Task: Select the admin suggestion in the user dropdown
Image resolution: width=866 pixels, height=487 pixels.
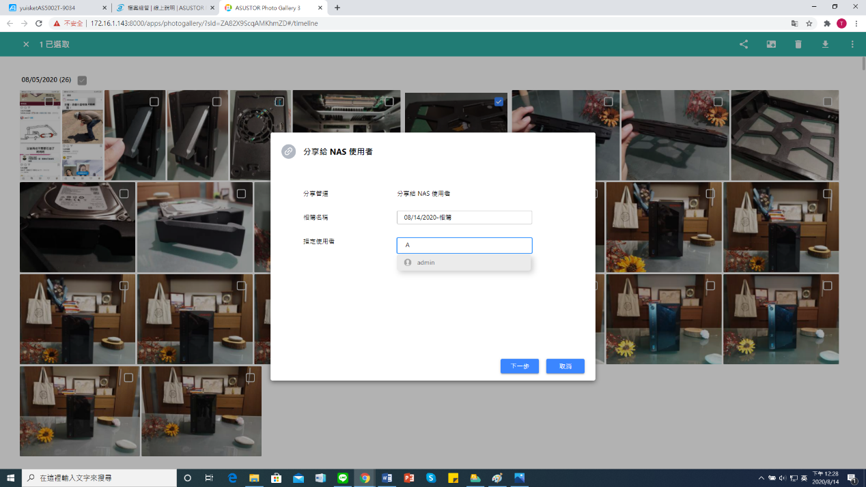Action: [x=464, y=263]
